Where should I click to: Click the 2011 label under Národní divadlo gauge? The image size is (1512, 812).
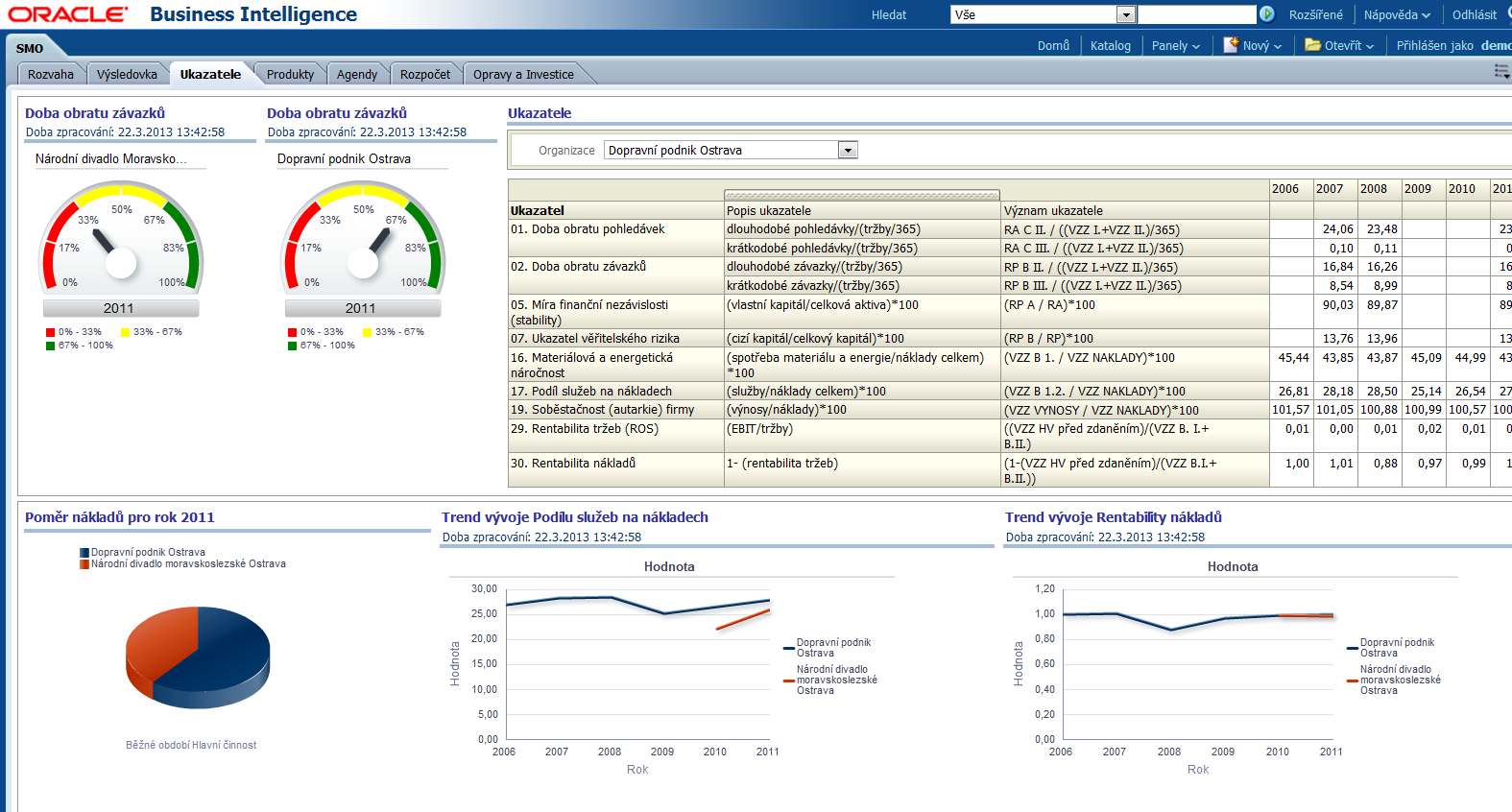[x=119, y=308]
